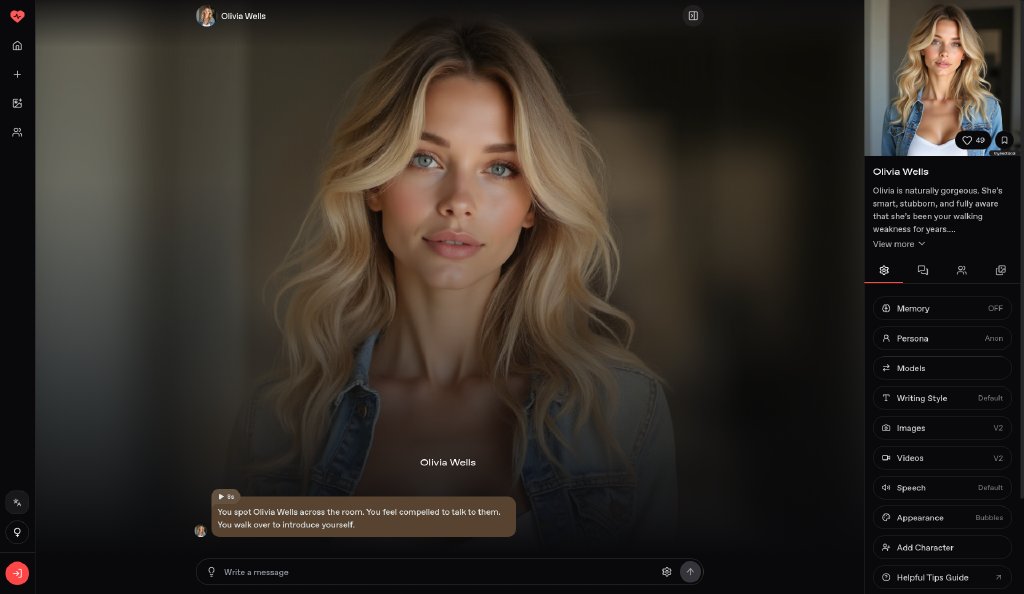Image resolution: width=1024 pixels, height=594 pixels.
Task: Select the settings gear tab
Action: [x=884, y=270]
